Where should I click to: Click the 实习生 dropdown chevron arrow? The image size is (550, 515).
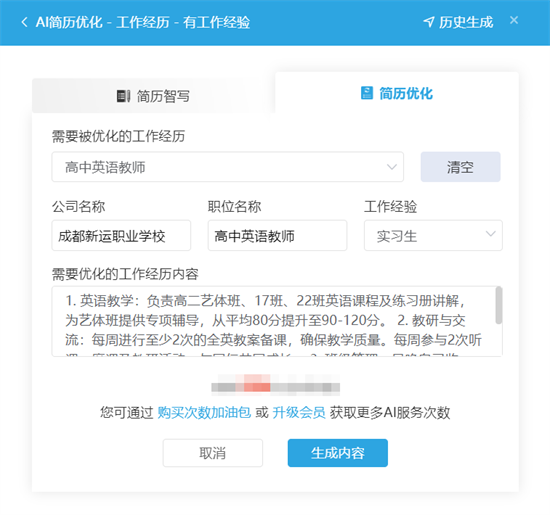click(x=490, y=234)
